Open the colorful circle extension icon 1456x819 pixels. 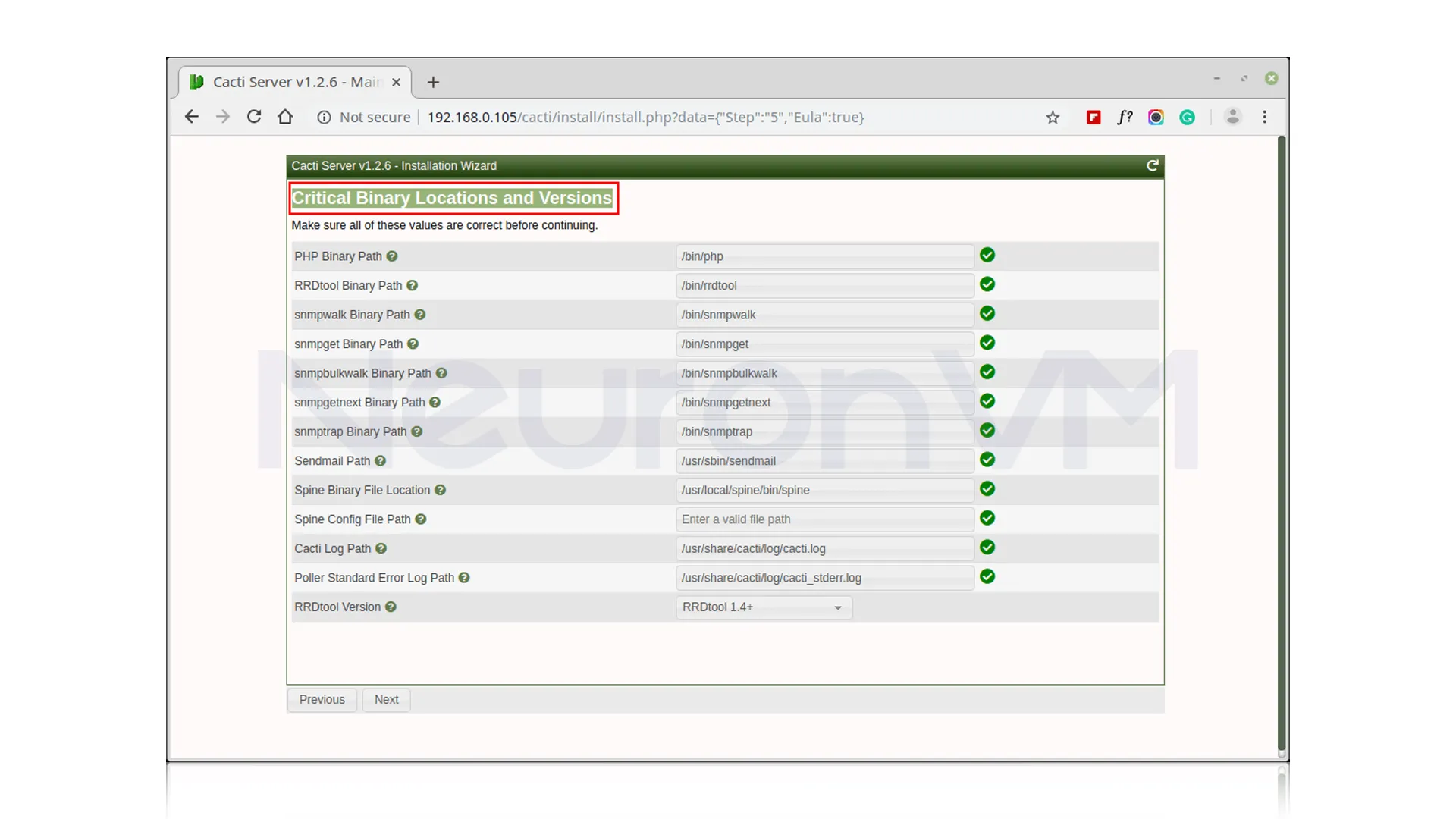click(1156, 117)
